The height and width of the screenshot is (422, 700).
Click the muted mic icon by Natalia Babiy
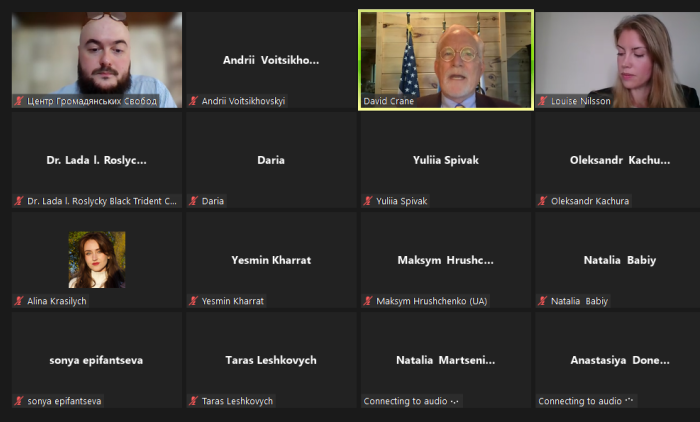click(x=542, y=301)
